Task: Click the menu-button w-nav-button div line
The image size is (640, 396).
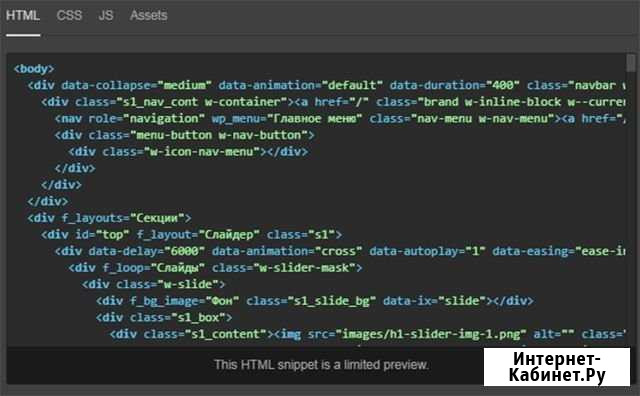Action: (184, 135)
